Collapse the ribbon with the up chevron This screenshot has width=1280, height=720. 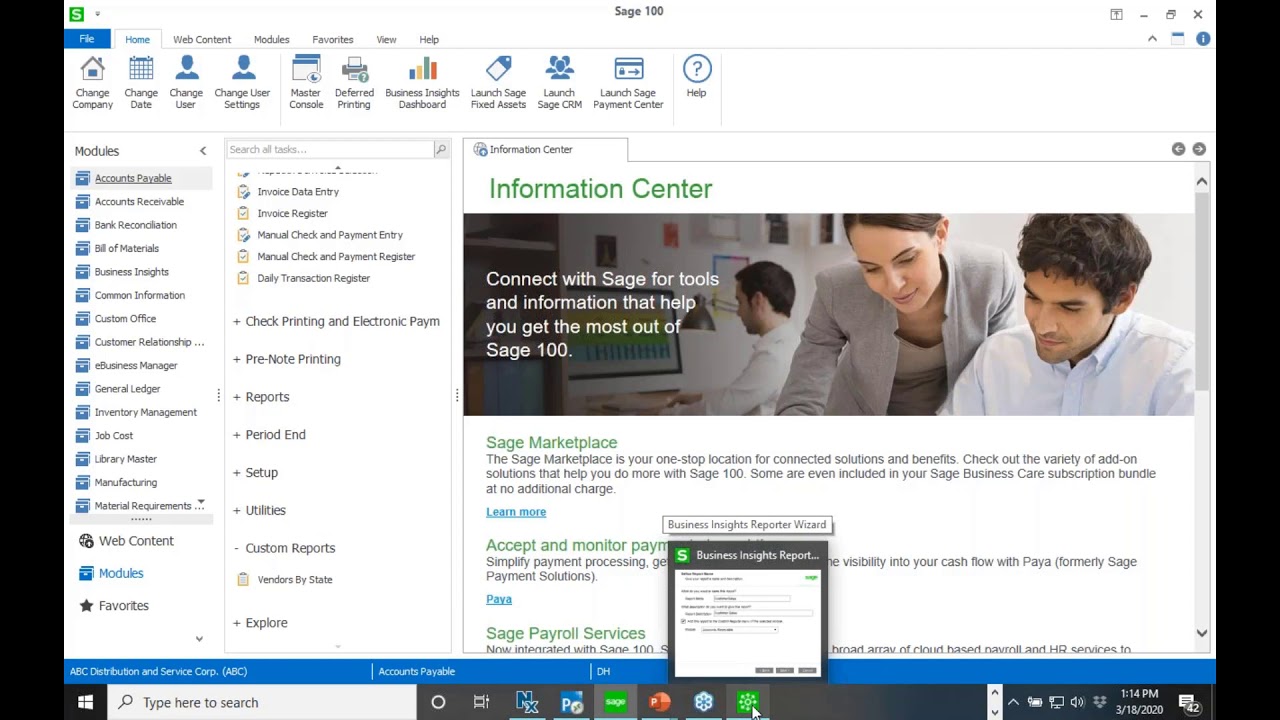pyautogui.click(x=1152, y=39)
